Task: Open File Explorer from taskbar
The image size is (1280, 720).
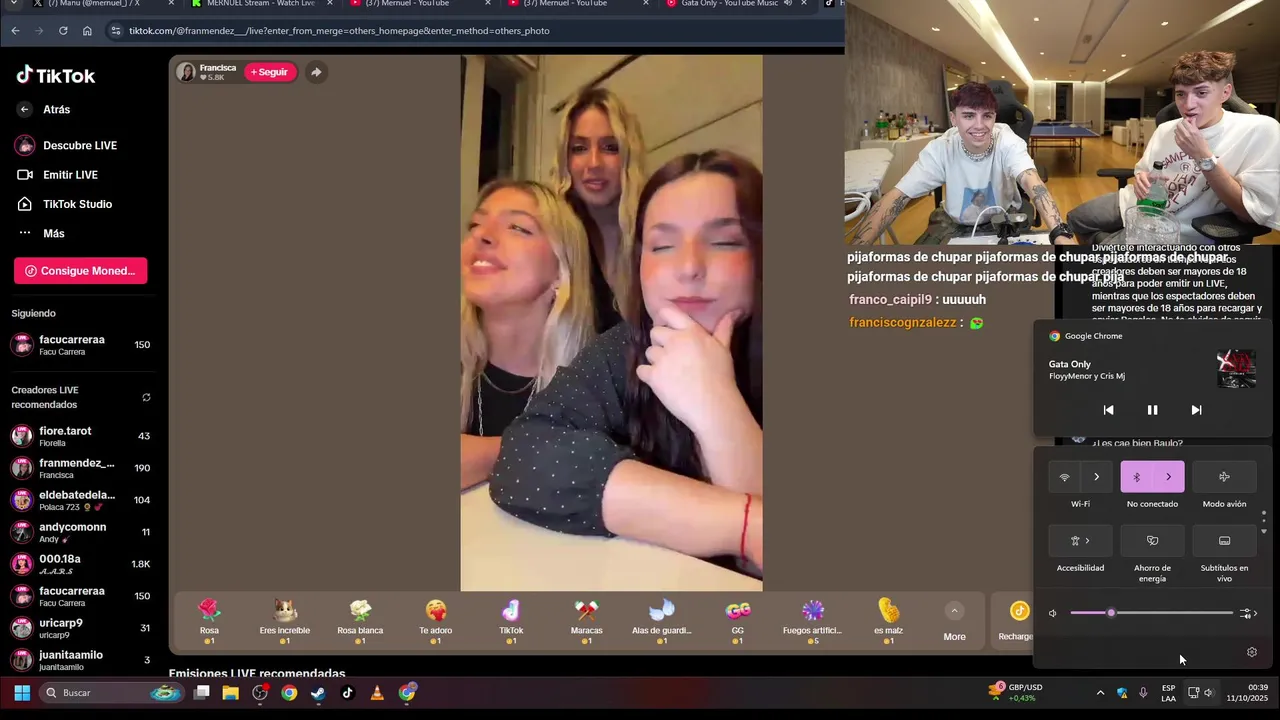Action: coord(231,692)
